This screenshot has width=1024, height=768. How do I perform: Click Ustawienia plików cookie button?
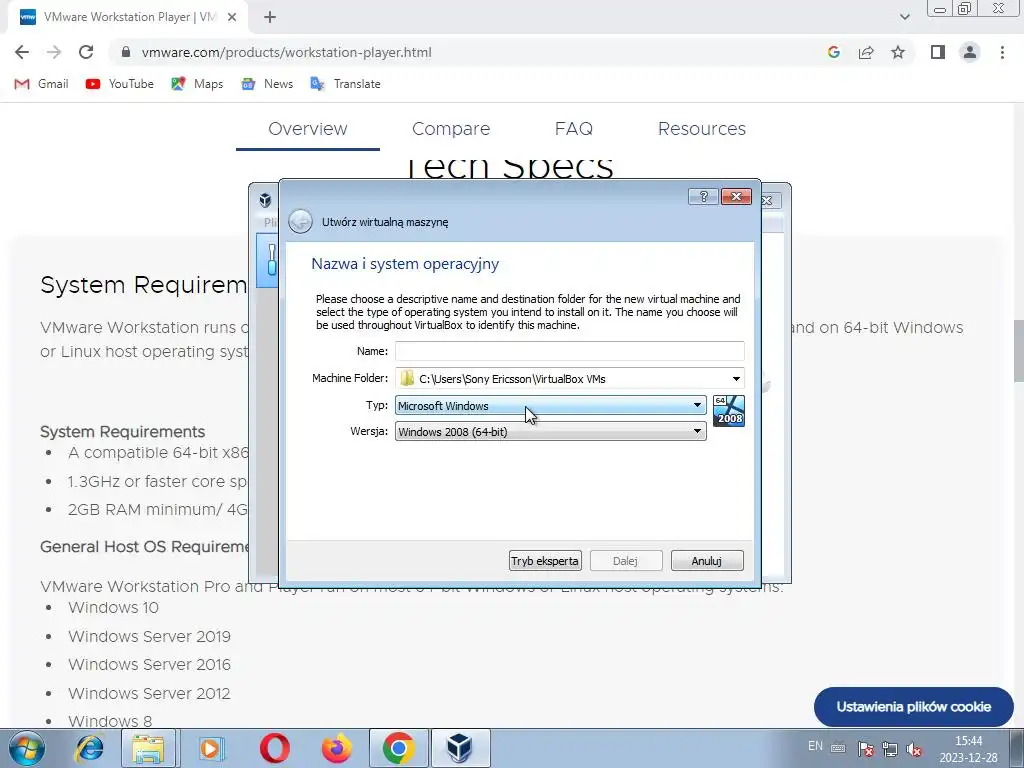tap(914, 707)
